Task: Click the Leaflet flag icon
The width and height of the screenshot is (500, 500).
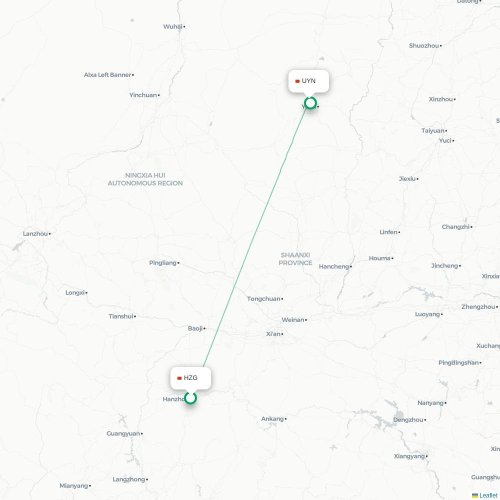Action: [x=475, y=496]
